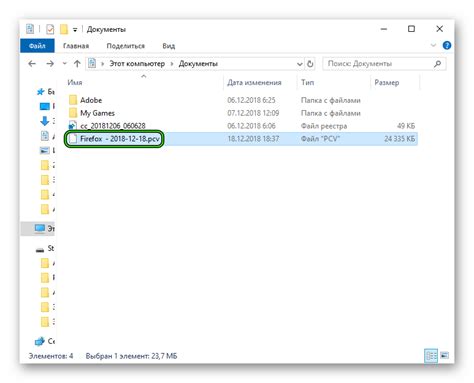474x383 pixels.
Task: Open the address bar history dropdown
Action: pyautogui.click(x=300, y=64)
